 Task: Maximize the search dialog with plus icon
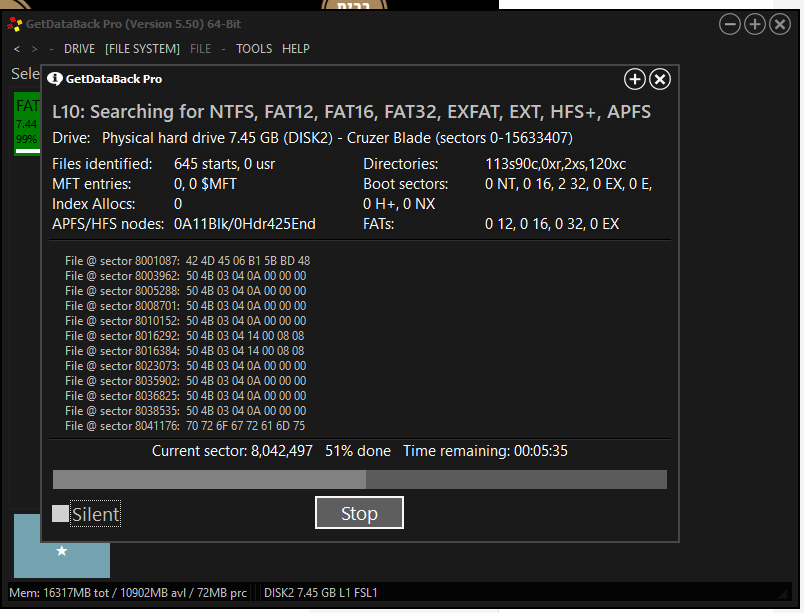click(x=635, y=79)
